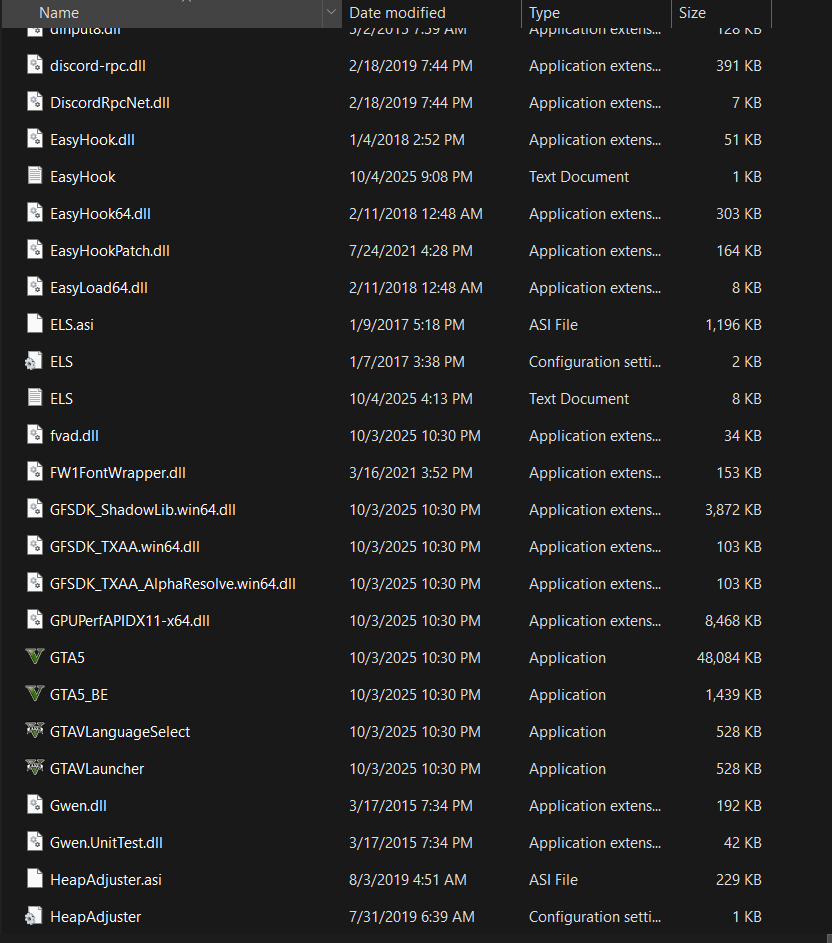Select the fvad.dll file icon
832x943 pixels.
35,435
